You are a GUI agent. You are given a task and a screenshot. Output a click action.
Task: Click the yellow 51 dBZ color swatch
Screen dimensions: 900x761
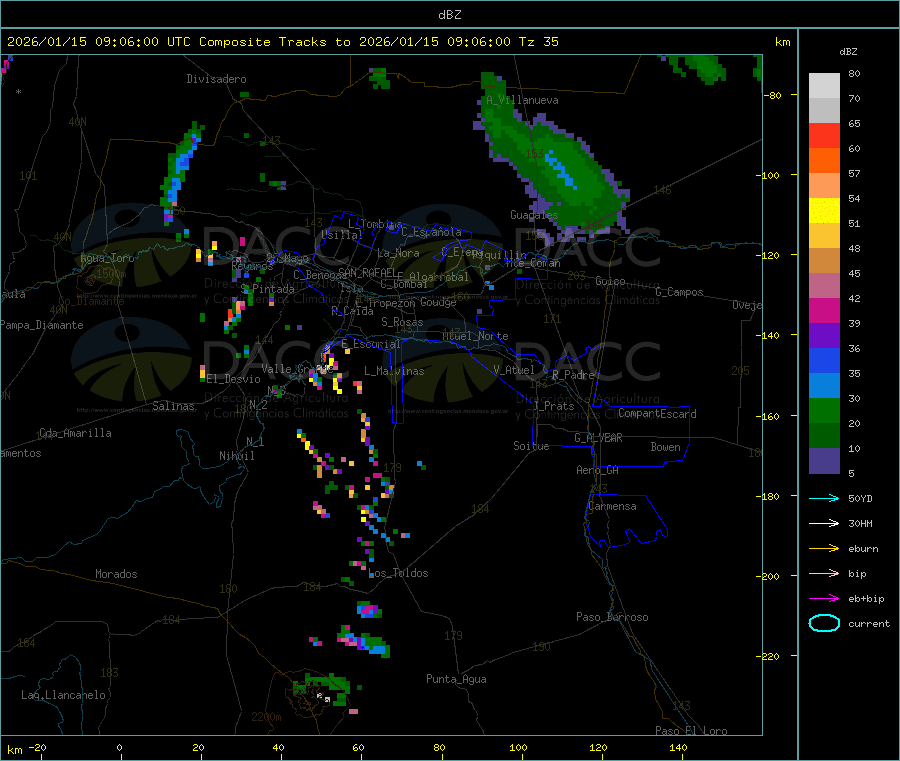(824, 211)
